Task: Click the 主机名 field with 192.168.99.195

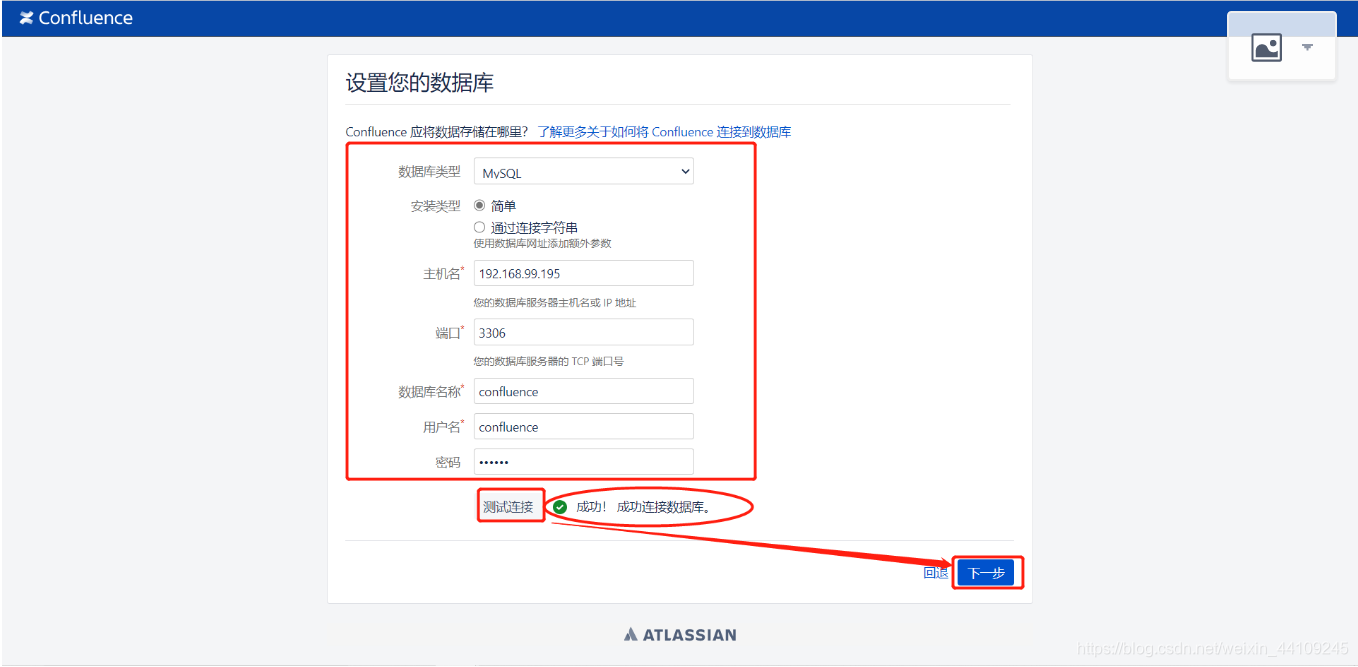Action: (583, 273)
